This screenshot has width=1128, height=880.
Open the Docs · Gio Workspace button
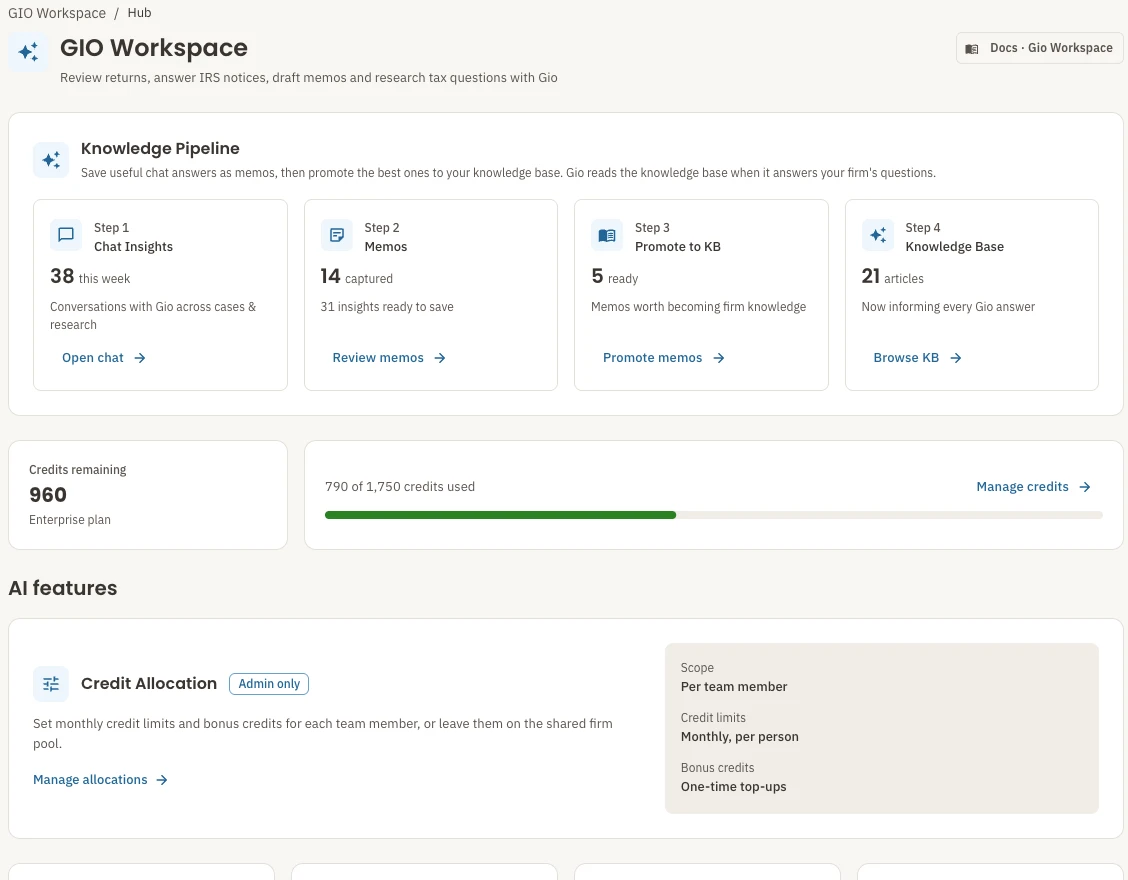(1040, 48)
